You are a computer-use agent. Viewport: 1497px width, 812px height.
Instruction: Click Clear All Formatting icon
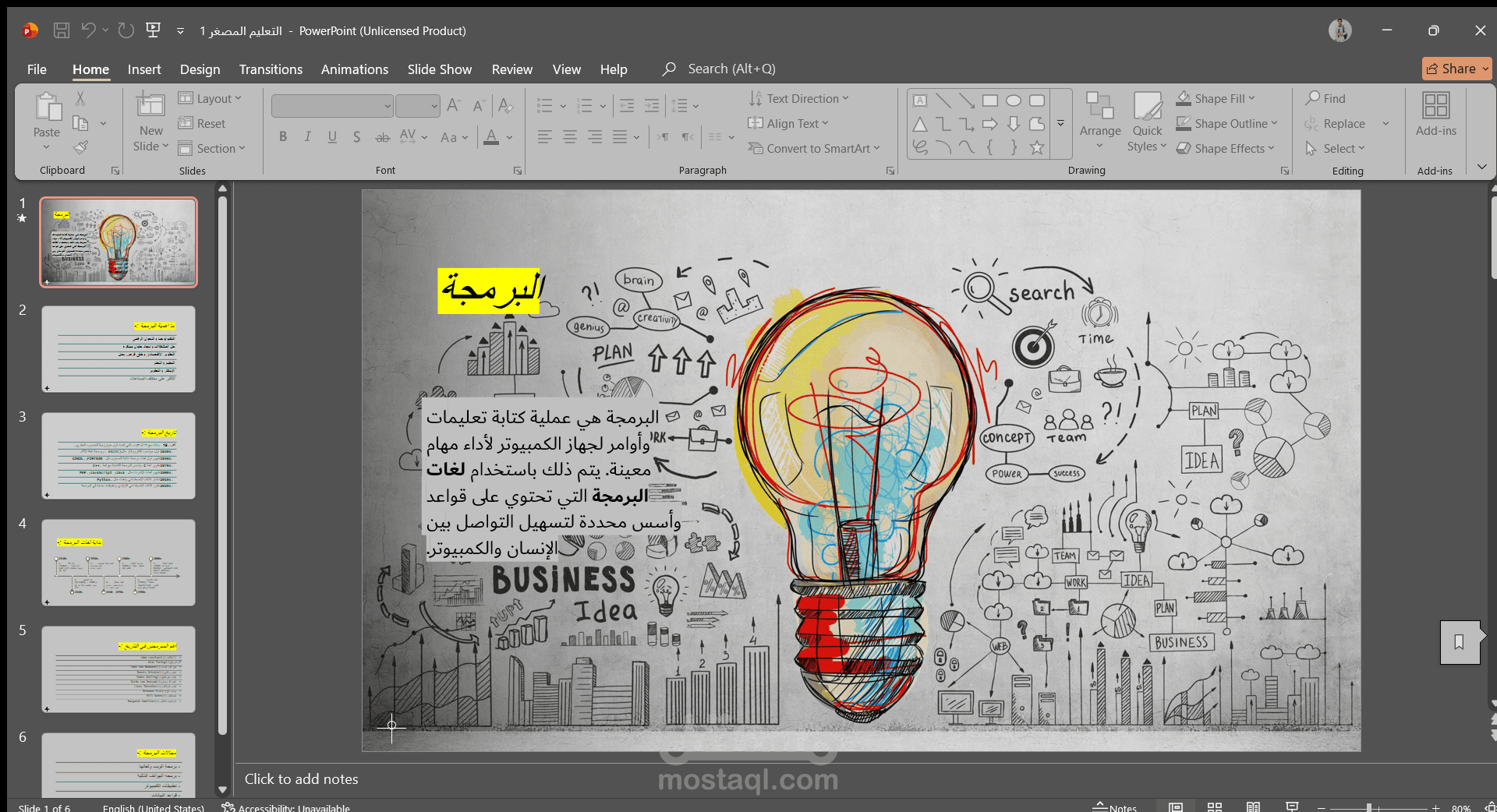[x=505, y=105]
